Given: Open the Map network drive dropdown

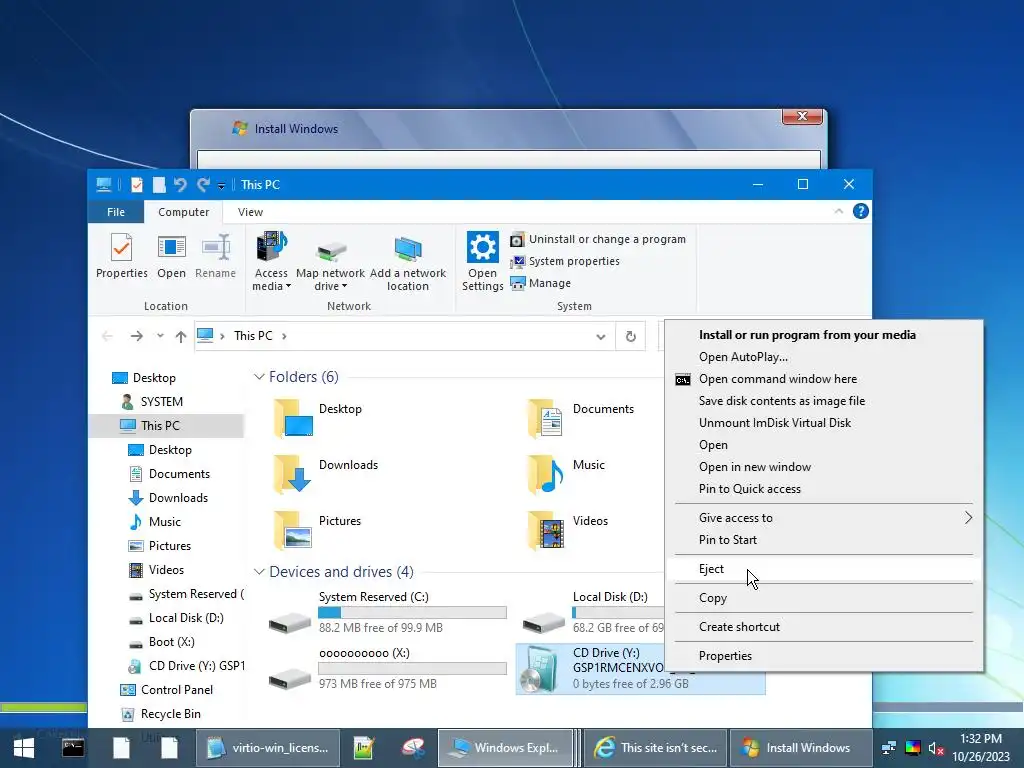Looking at the screenshot, I should [x=330, y=261].
